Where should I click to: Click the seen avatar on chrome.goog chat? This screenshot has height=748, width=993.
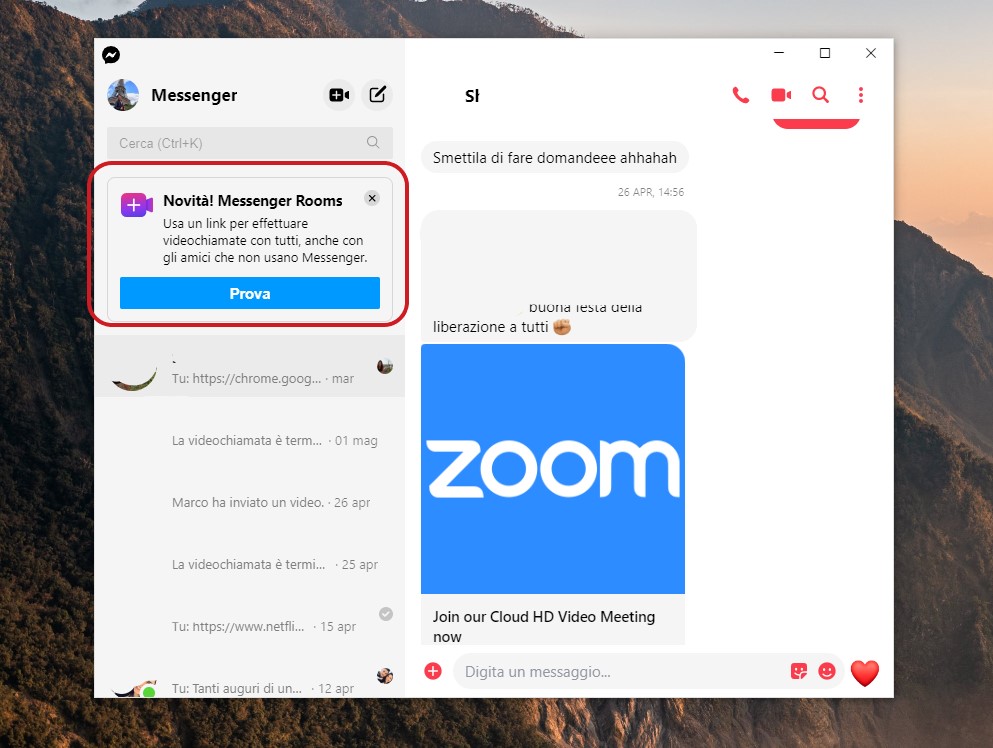tap(385, 366)
